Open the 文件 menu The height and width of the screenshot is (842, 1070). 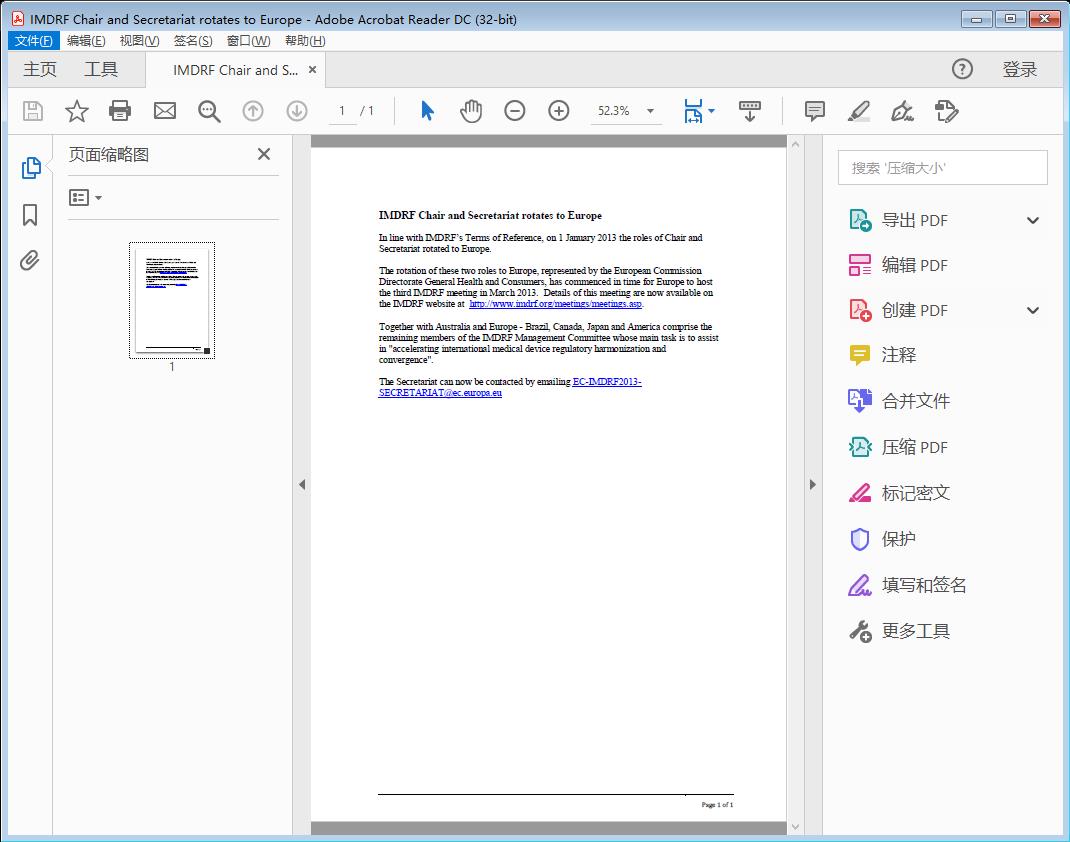[33, 40]
